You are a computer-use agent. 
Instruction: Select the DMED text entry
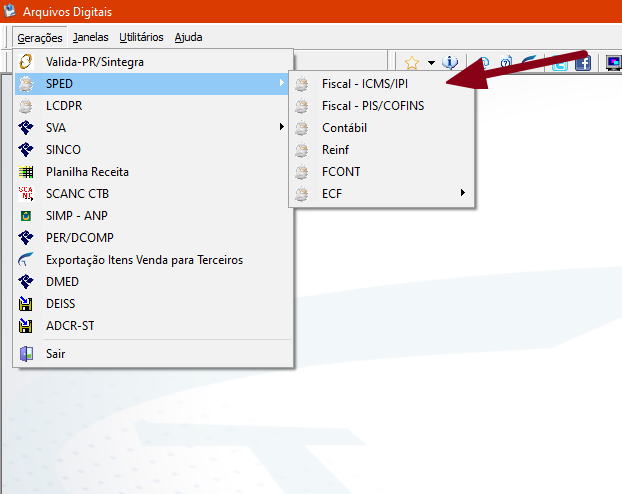point(62,282)
